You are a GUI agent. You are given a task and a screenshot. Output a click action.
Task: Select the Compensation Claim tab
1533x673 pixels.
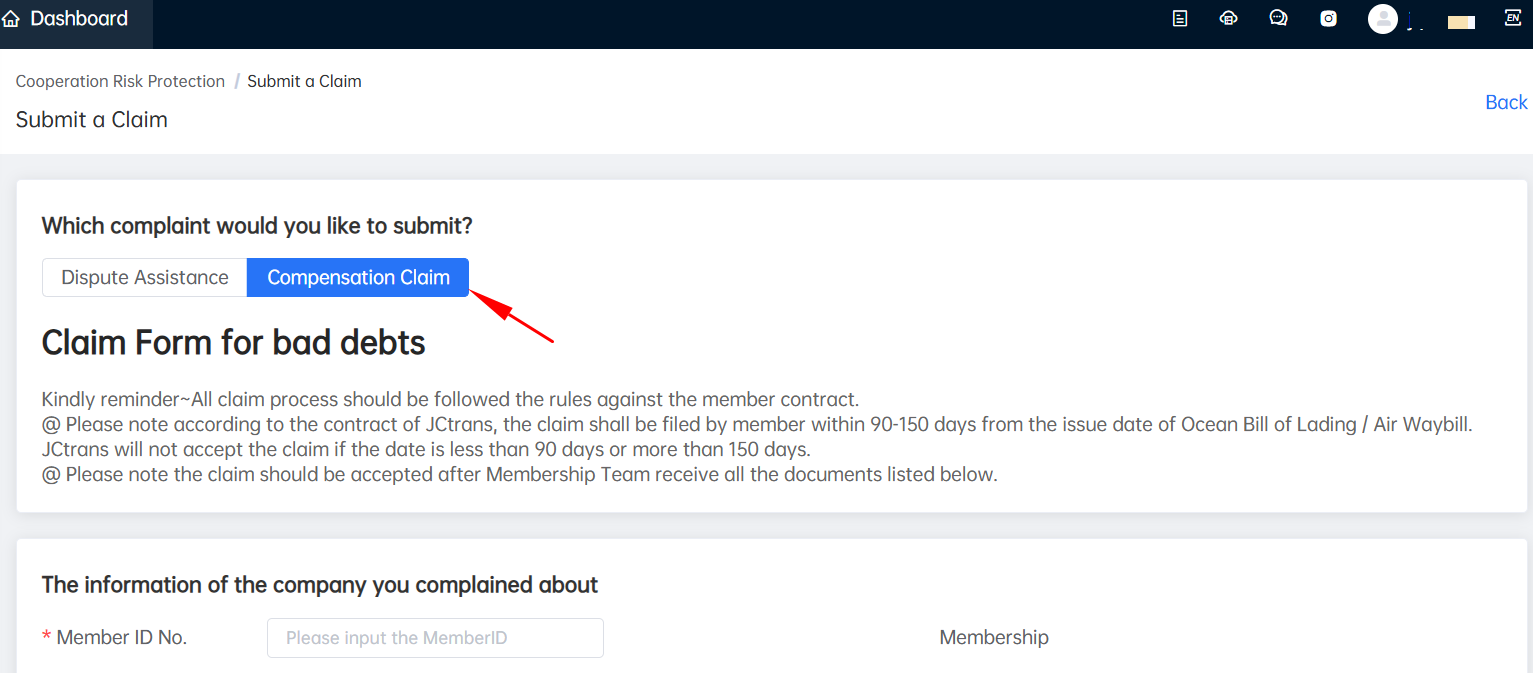(358, 278)
